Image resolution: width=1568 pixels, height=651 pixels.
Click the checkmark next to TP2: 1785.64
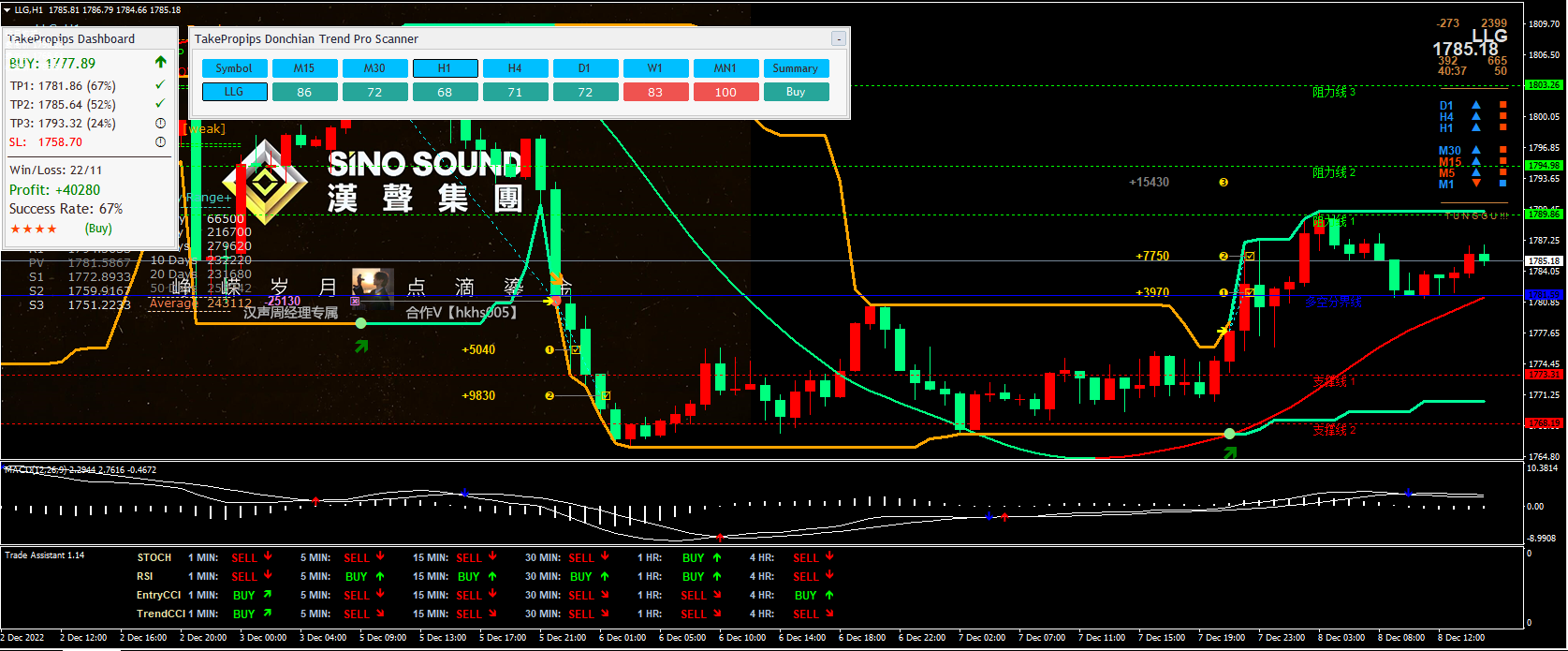click(160, 104)
